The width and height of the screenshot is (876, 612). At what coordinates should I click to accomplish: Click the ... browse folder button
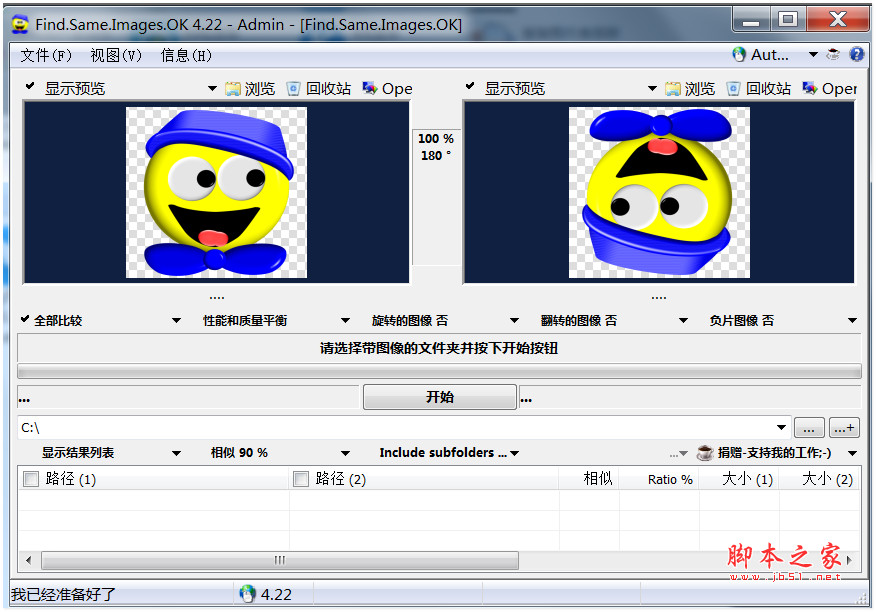click(x=808, y=429)
